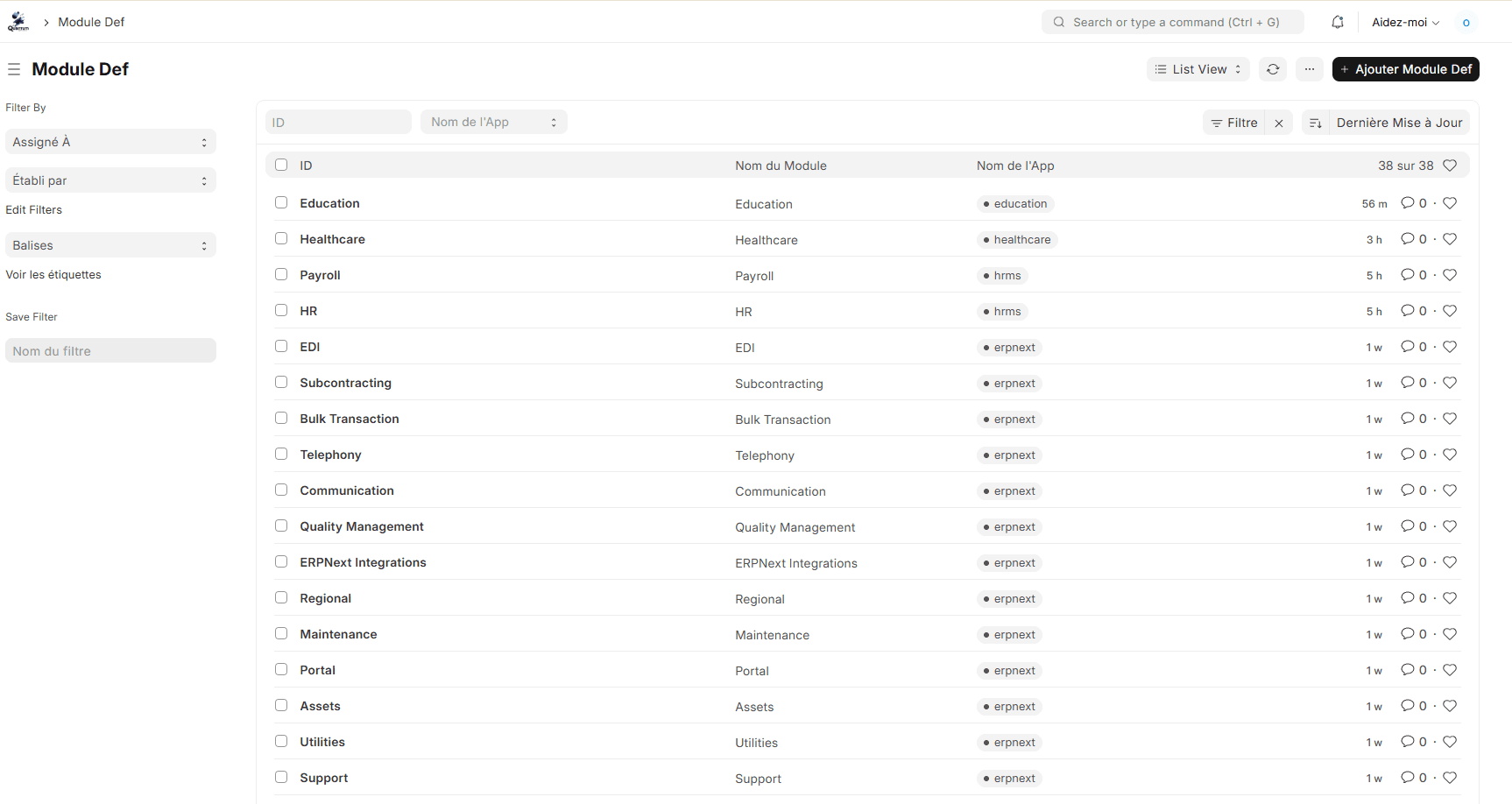The width and height of the screenshot is (1512, 804).
Task: Click the '38 sur 38' count text
Action: (1405, 166)
